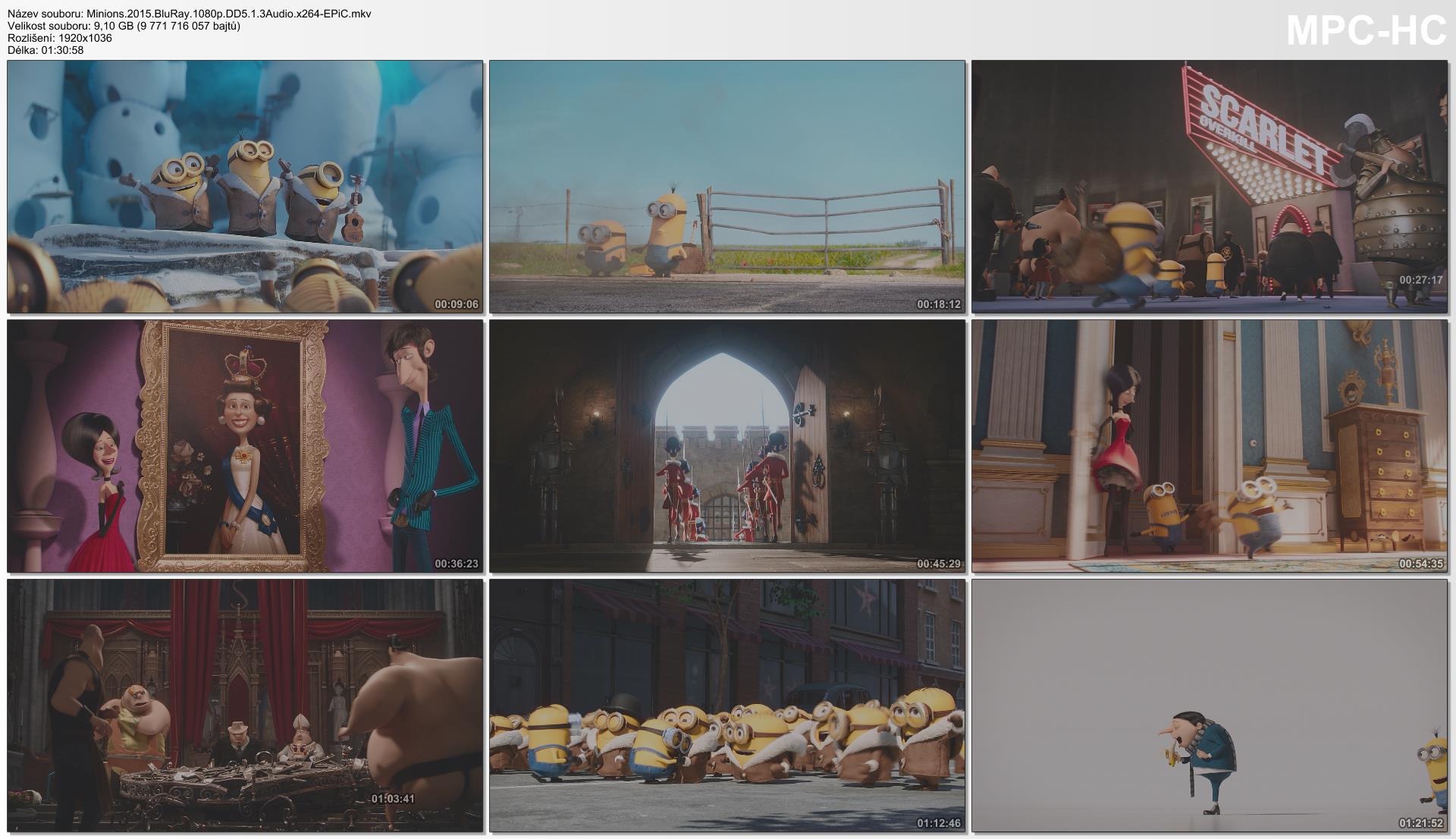The image size is (1456, 839).
Task: Click the thumbnail at 00:09:06
Action: click(245, 187)
